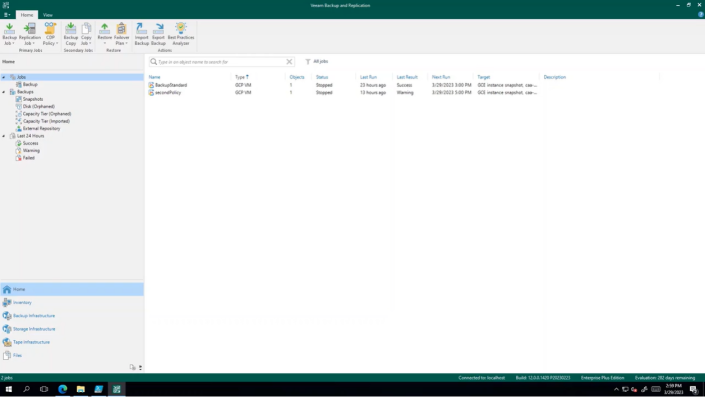Click the search magnifier icon

tap(154, 62)
